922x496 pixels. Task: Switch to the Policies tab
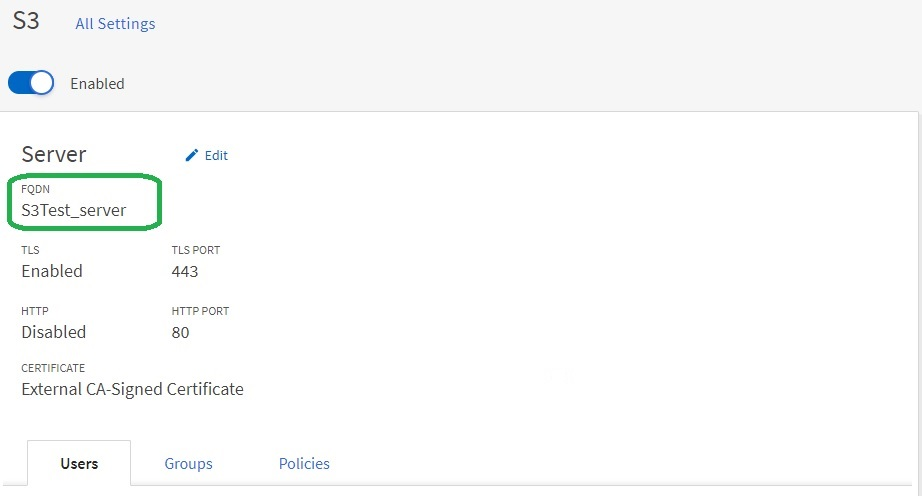(304, 464)
